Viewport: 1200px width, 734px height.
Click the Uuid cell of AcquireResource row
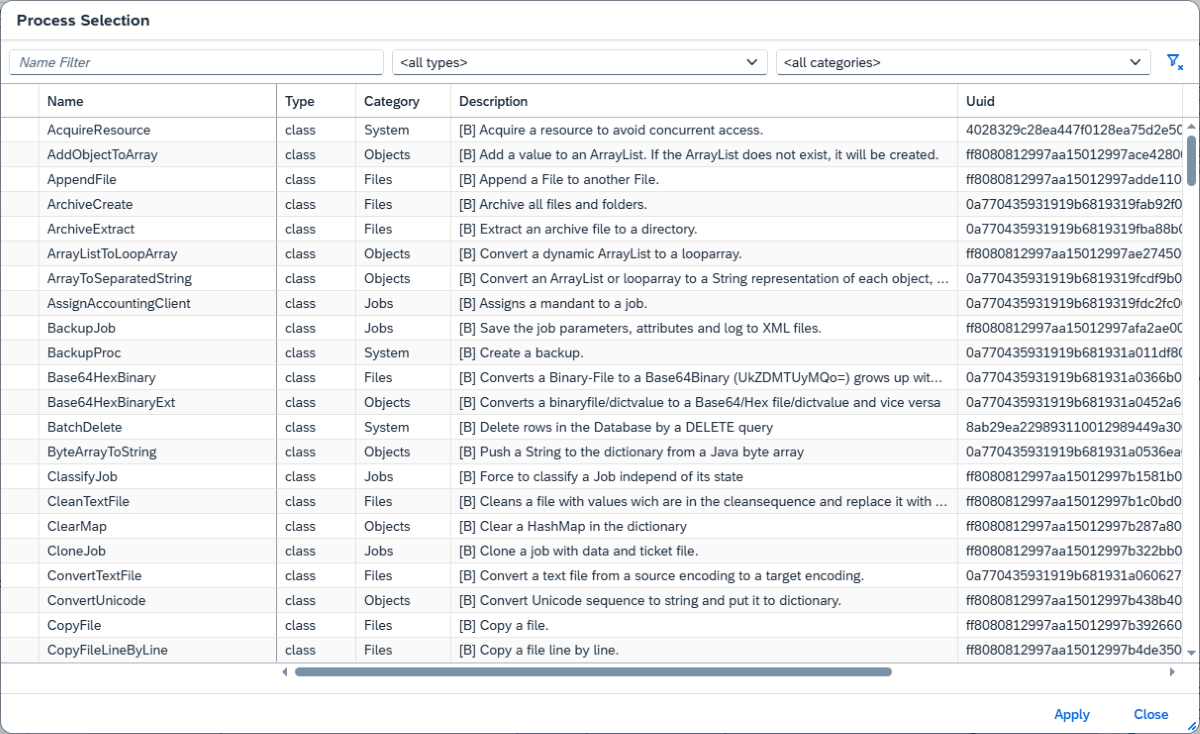pos(1071,130)
